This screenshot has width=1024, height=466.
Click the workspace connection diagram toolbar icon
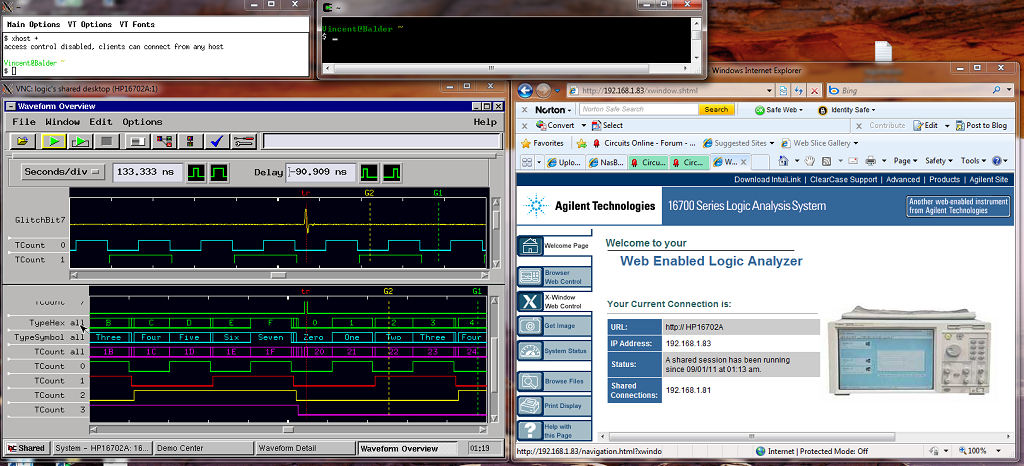pyautogui.click(x=163, y=141)
